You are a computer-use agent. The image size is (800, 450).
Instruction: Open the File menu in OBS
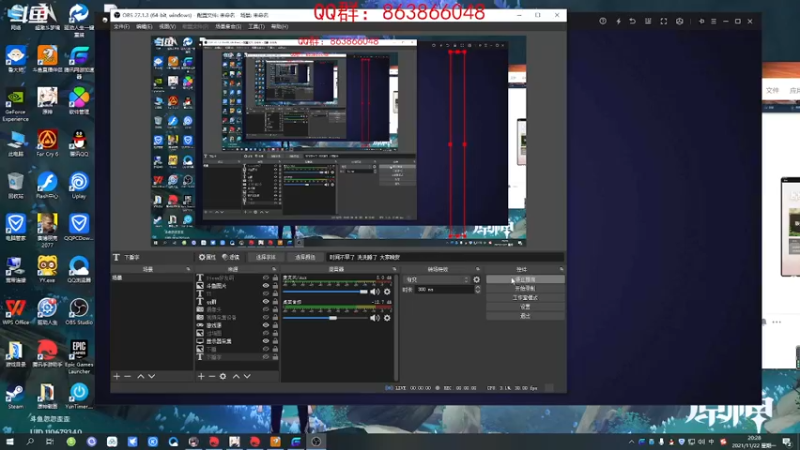[121, 27]
